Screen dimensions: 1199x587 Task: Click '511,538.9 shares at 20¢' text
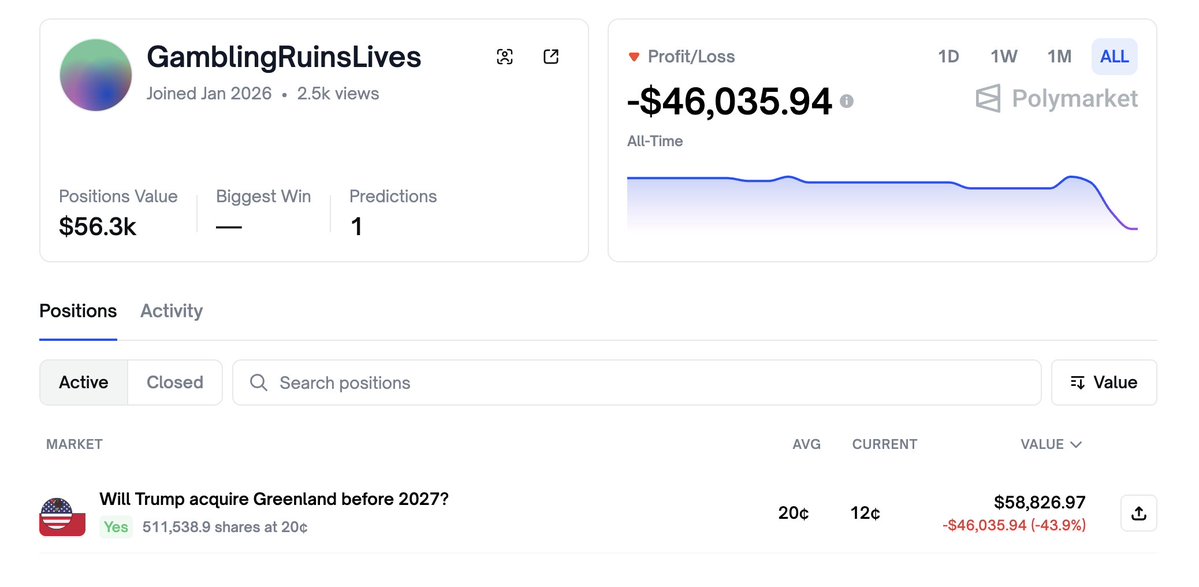pos(225,527)
